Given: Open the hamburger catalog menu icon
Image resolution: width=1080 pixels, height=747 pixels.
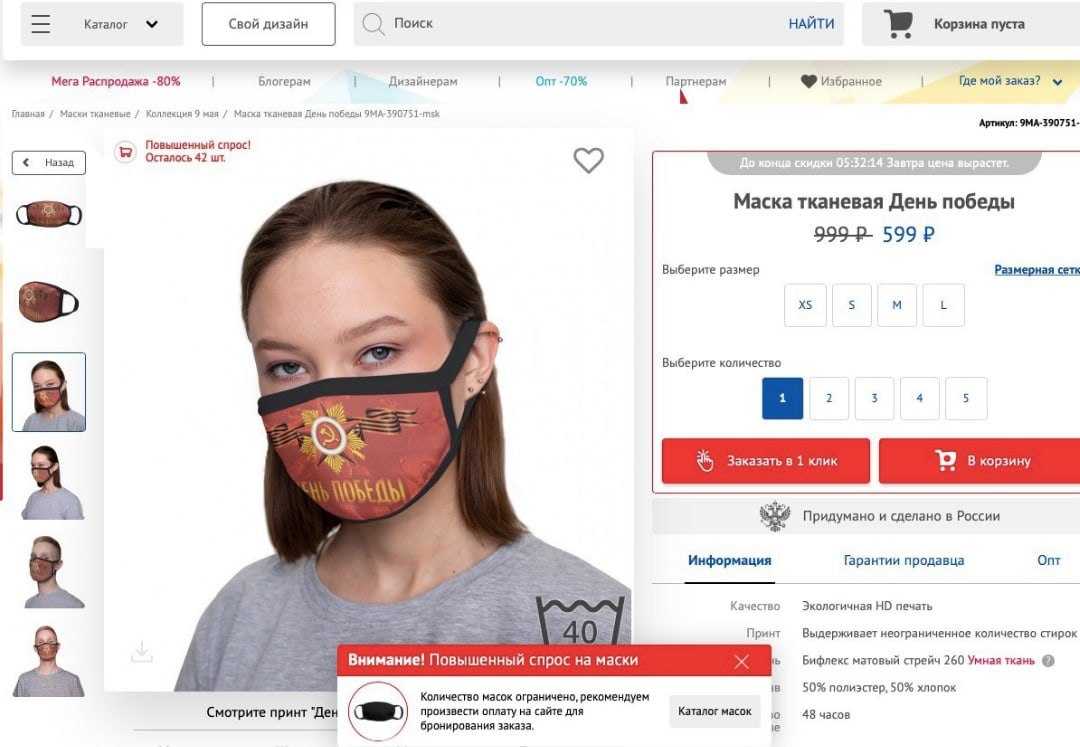Looking at the screenshot, I should pos(41,24).
